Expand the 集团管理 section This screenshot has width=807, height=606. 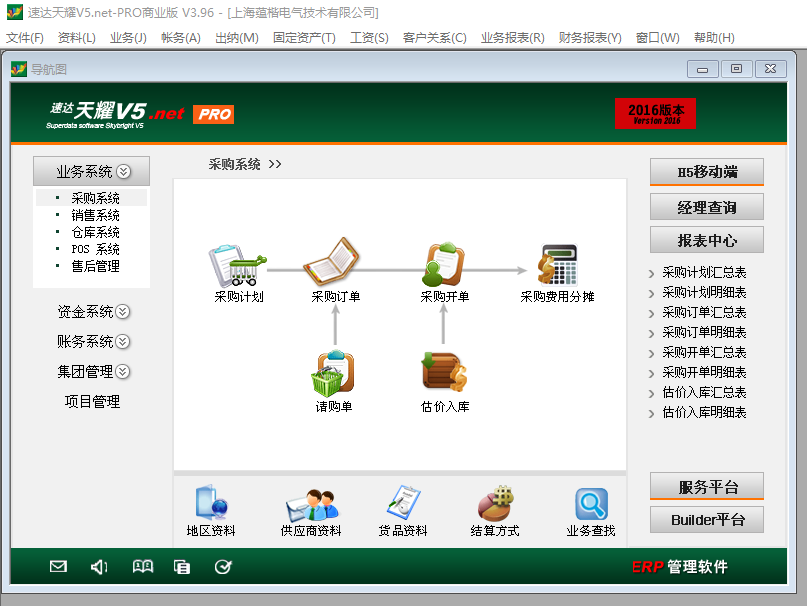click(x=122, y=371)
